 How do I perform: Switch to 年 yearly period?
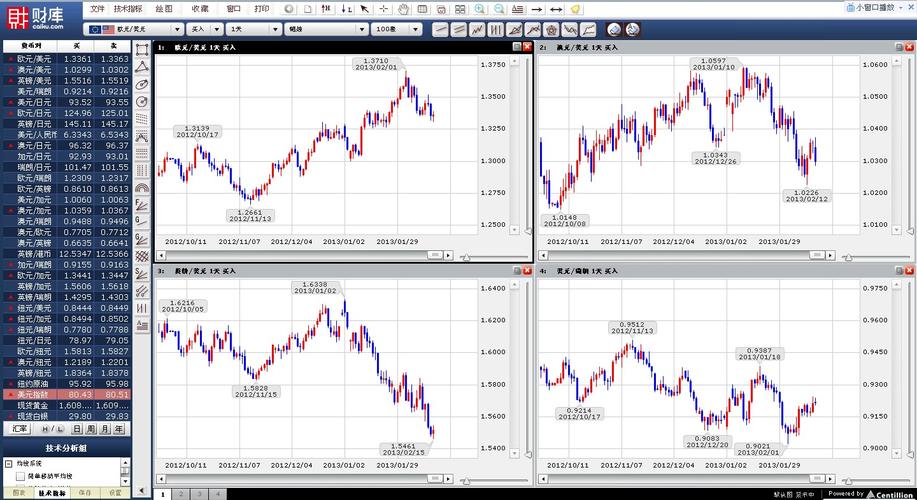[x=119, y=429]
